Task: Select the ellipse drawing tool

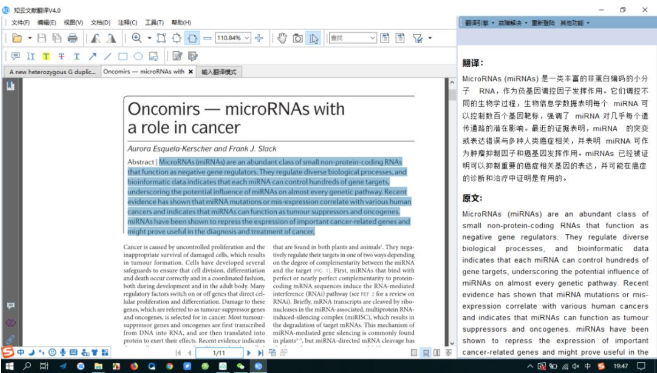Action: 138,56
